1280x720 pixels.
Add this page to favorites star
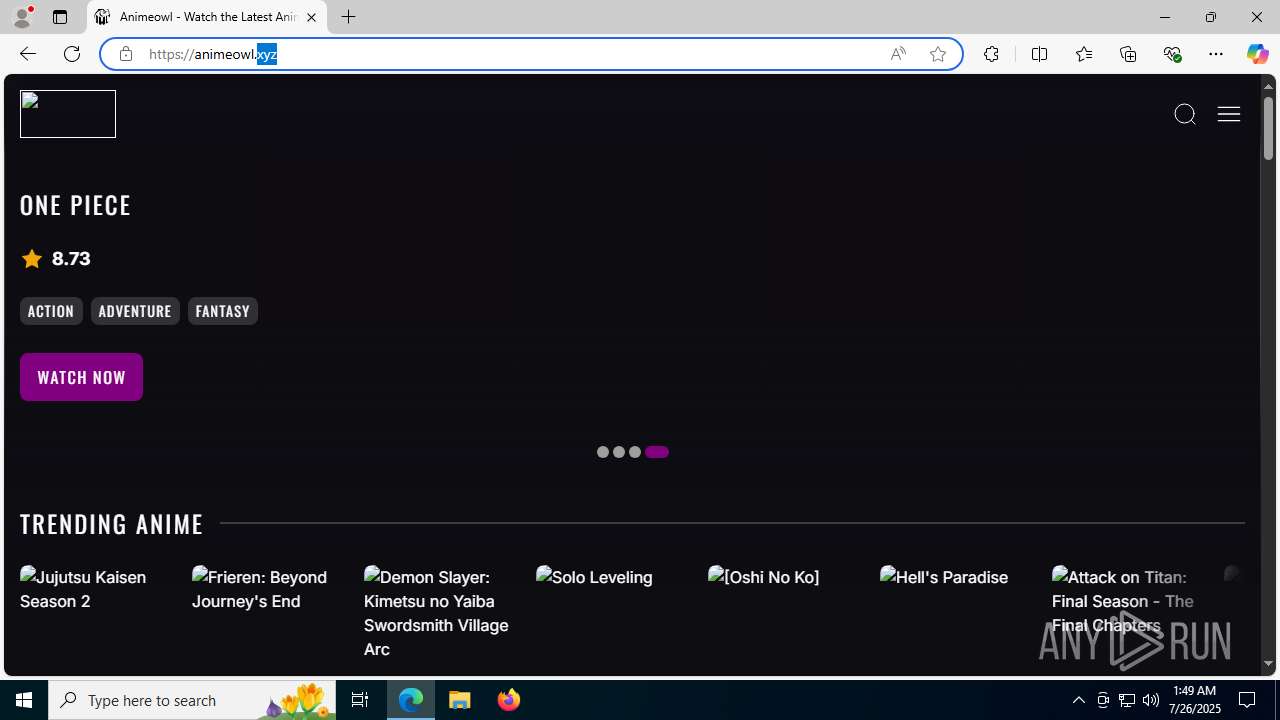(x=938, y=54)
